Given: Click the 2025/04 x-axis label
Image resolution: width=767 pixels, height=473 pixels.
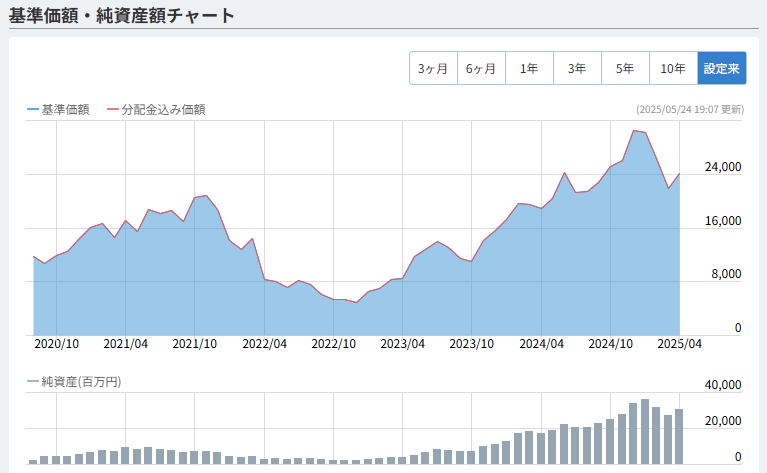Looking at the screenshot, I should (679, 344).
